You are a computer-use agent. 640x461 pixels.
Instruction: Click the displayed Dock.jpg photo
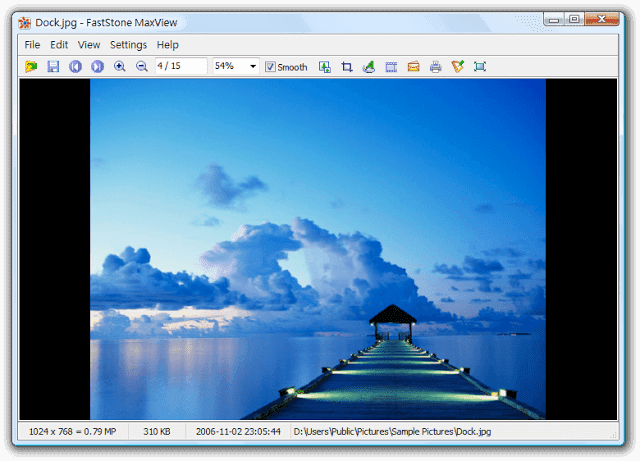[318, 249]
